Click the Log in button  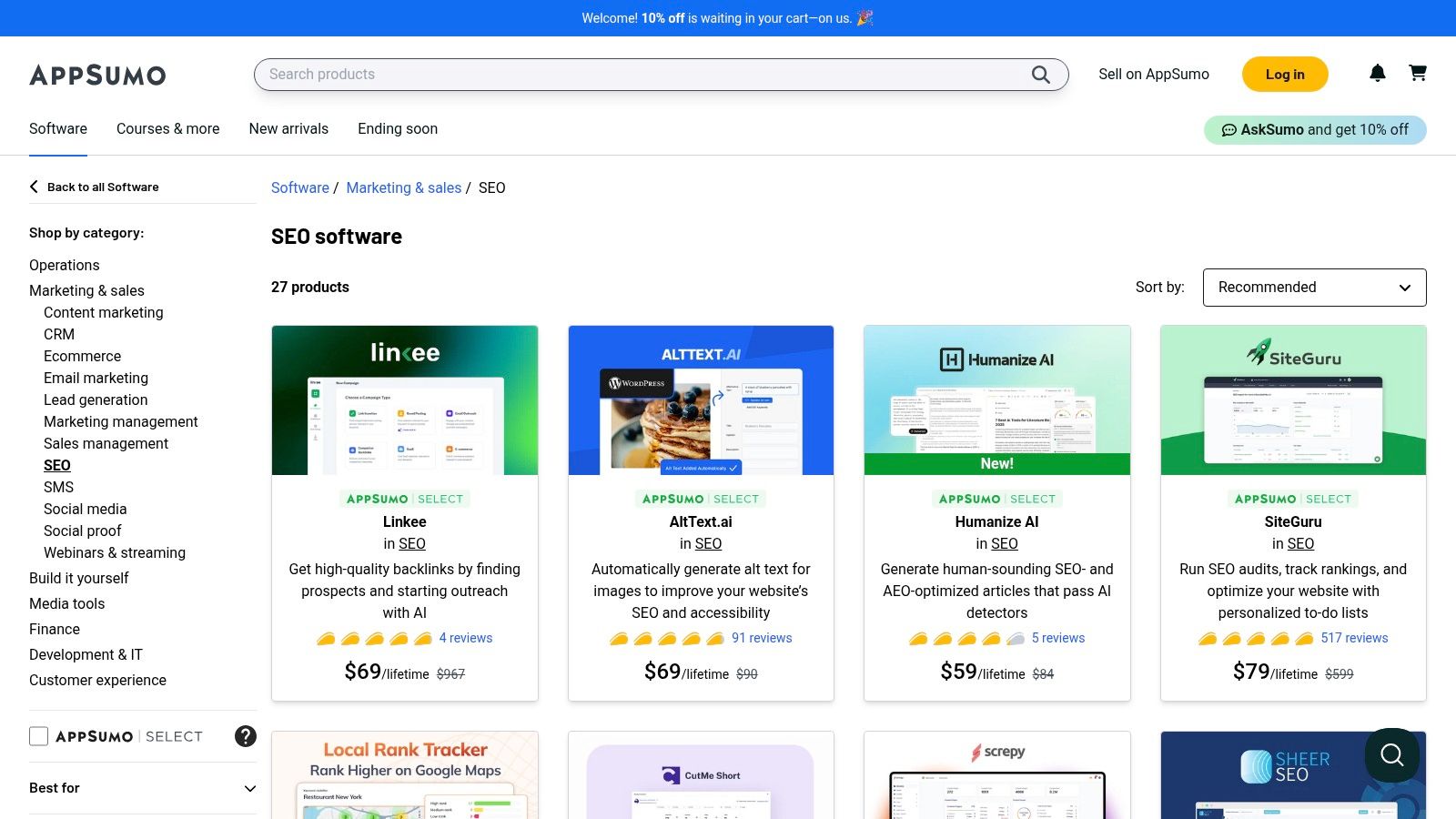pos(1285,75)
